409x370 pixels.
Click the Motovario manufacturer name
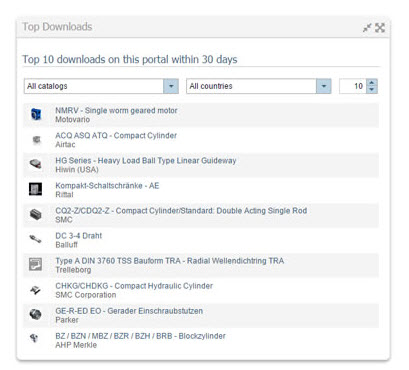point(73,120)
